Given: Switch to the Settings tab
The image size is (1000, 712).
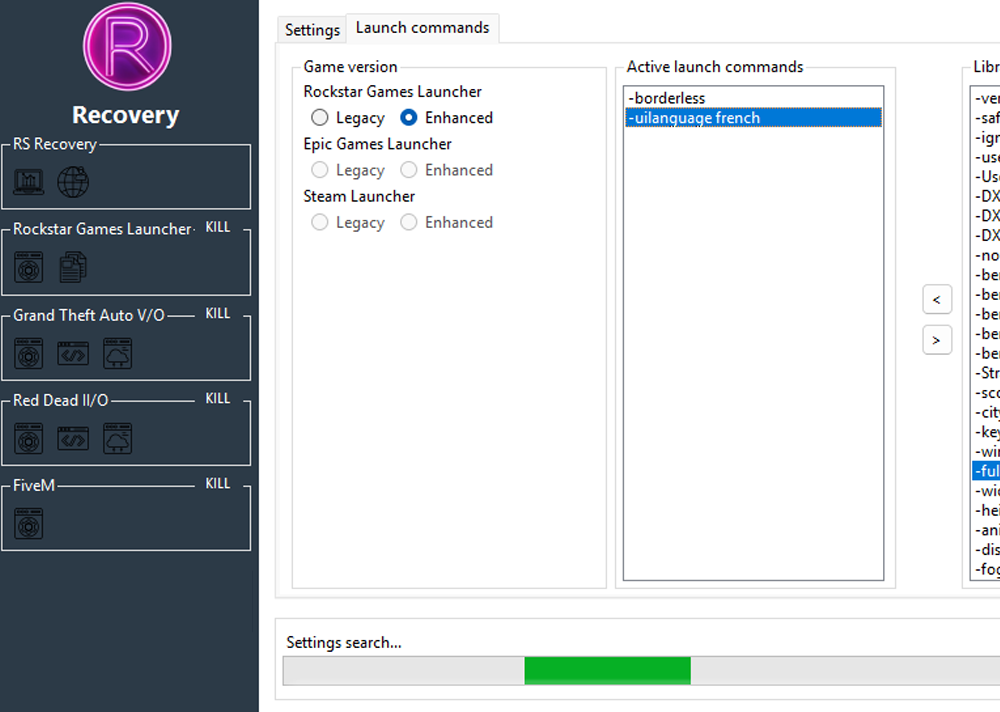Looking at the screenshot, I should pyautogui.click(x=311, y=30).
